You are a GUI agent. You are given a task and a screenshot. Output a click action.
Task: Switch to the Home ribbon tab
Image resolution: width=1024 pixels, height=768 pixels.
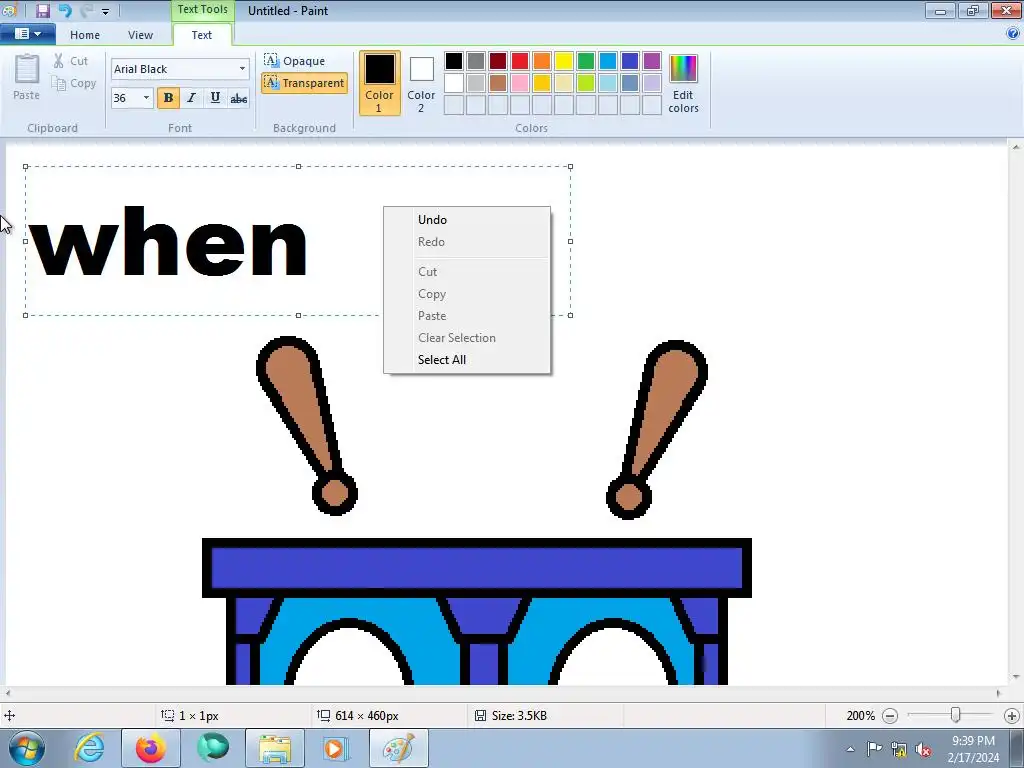(x=85, y=35)
